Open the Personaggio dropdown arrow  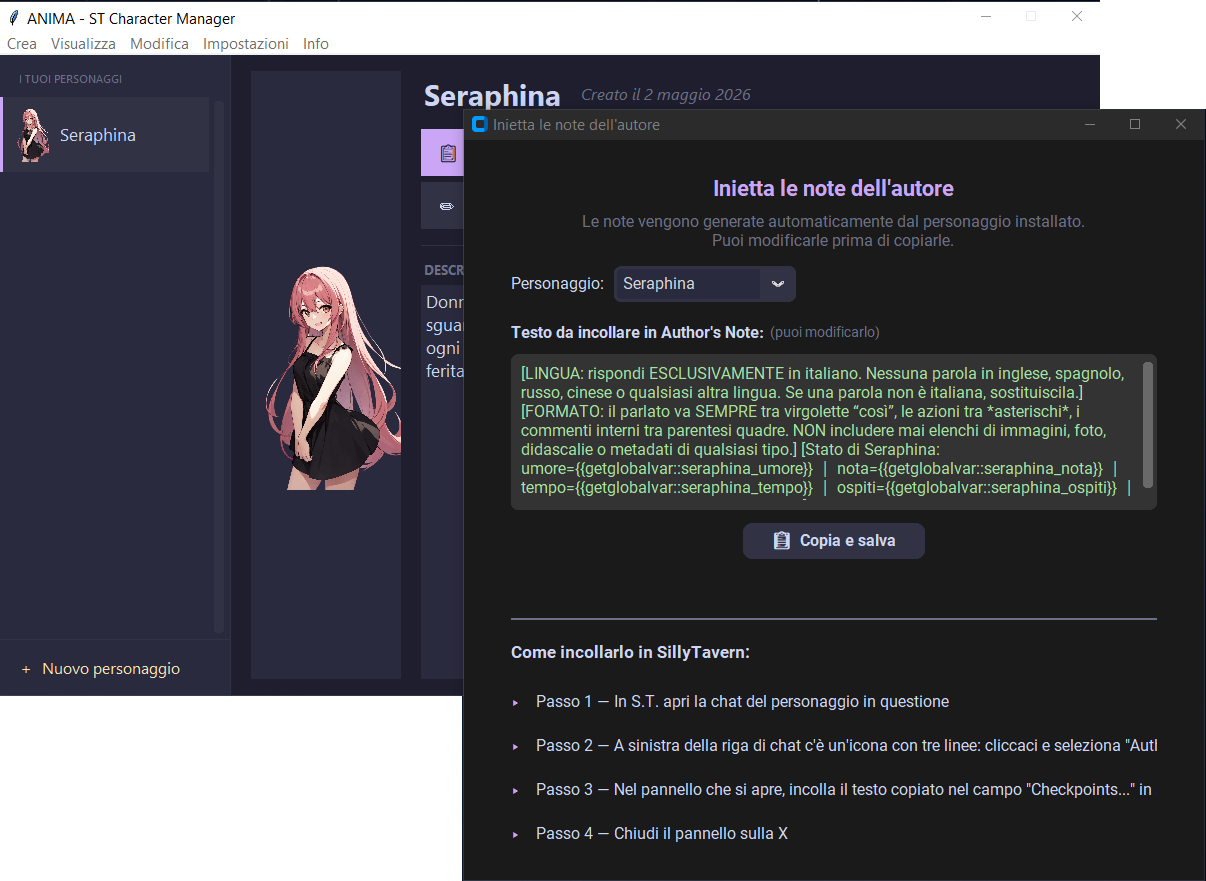coord(778,284)
